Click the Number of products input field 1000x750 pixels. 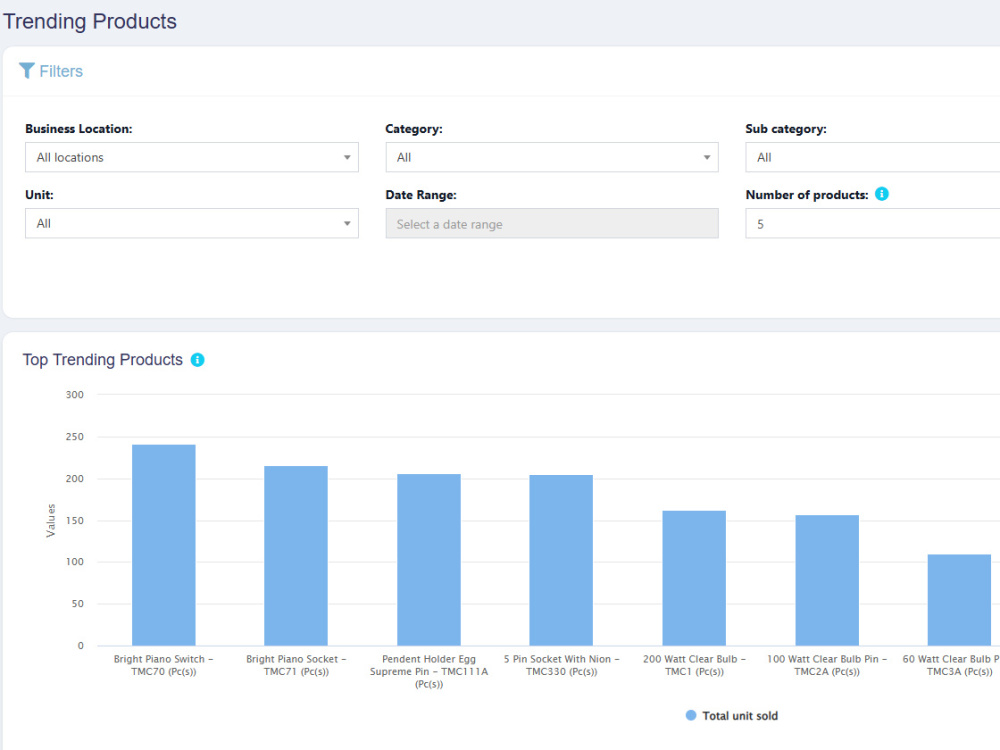click(872, 224)
